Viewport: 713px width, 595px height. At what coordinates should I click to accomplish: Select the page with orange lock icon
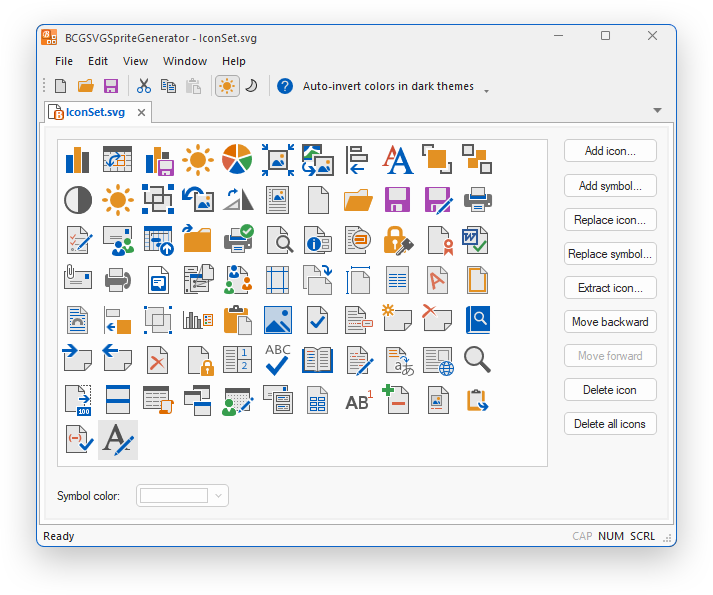201,361
